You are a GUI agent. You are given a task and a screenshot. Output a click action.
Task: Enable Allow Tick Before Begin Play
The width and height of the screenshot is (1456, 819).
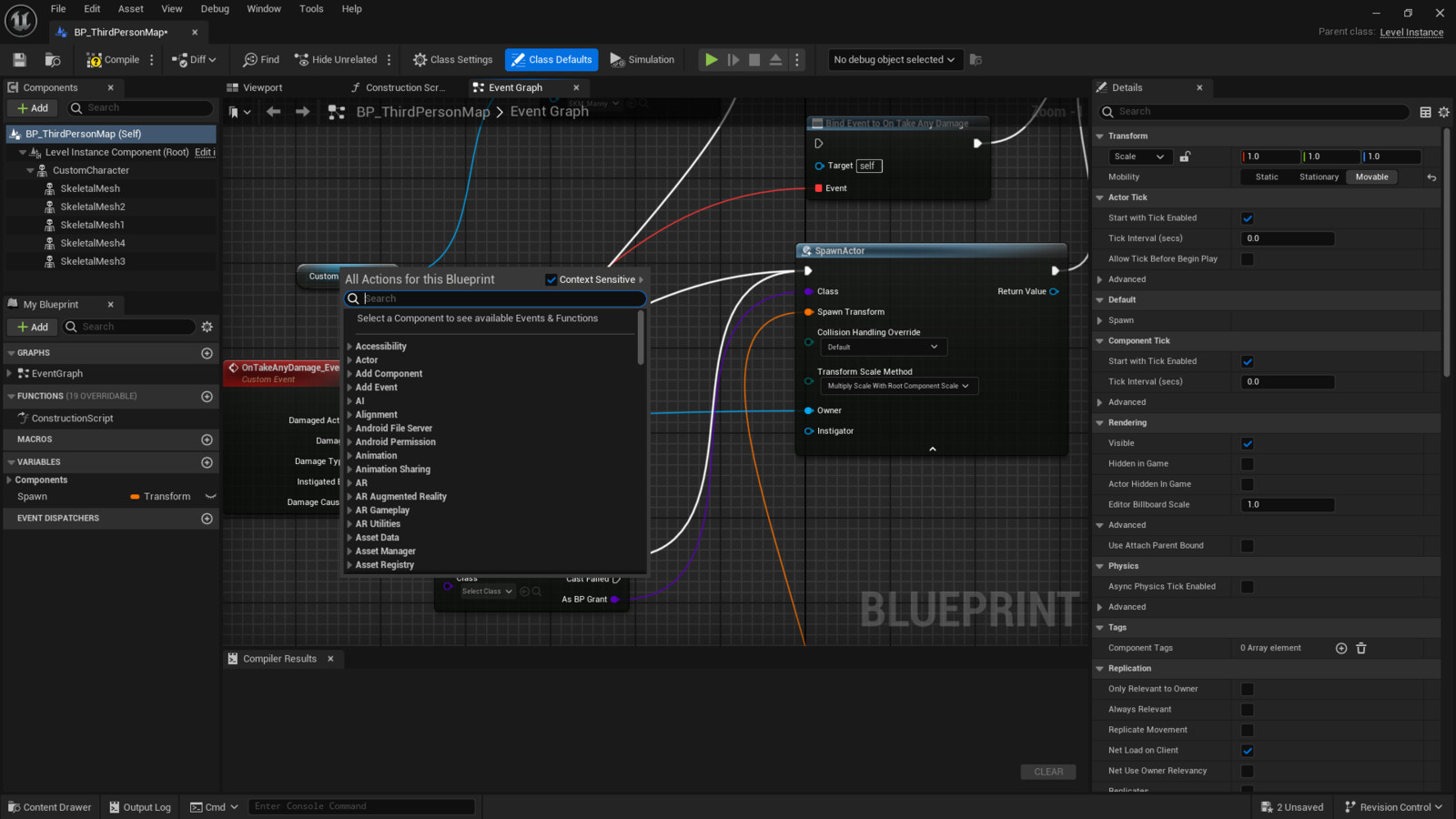coord(1248,259)
